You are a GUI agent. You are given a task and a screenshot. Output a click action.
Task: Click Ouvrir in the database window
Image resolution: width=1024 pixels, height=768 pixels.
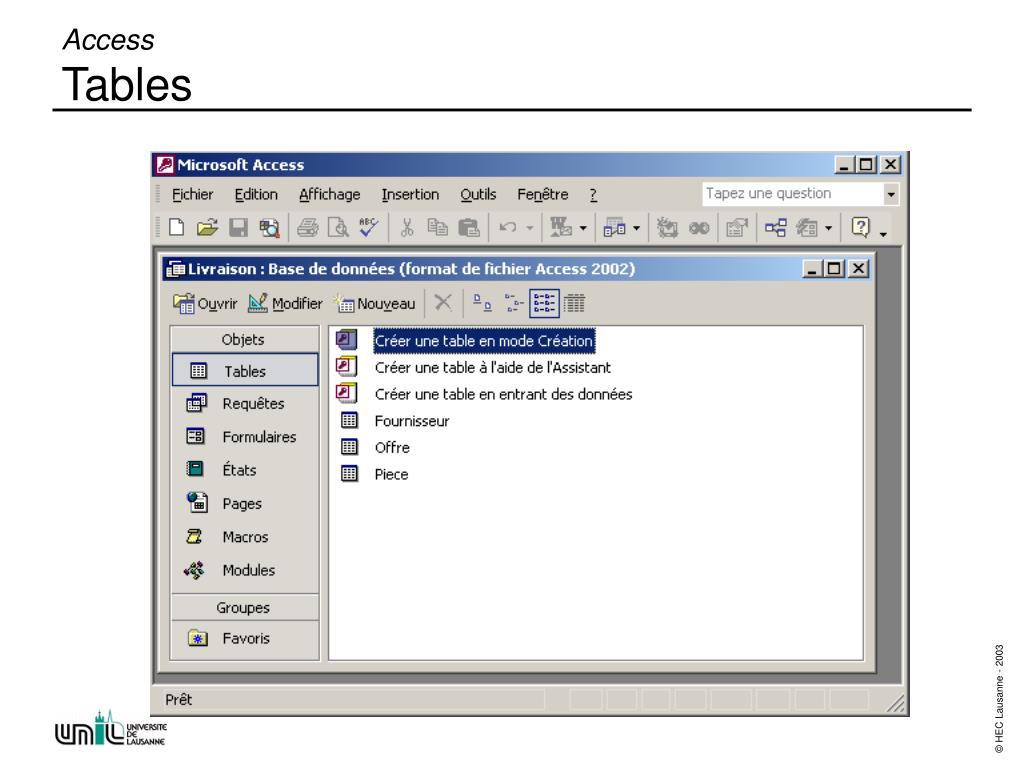(x=205, y=304)
